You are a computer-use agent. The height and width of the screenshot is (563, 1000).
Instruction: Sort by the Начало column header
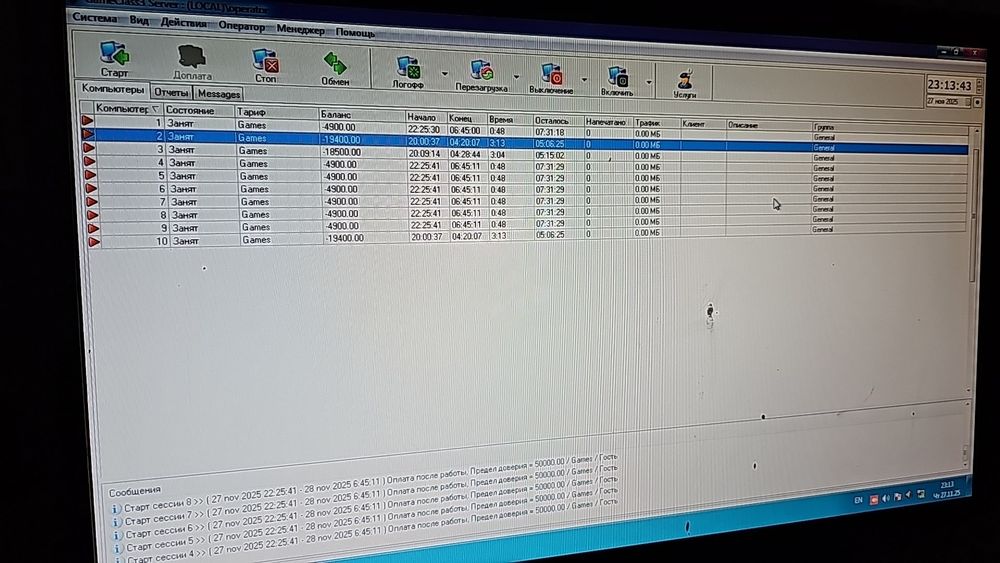pyautogui.click(x=425, y=117)
